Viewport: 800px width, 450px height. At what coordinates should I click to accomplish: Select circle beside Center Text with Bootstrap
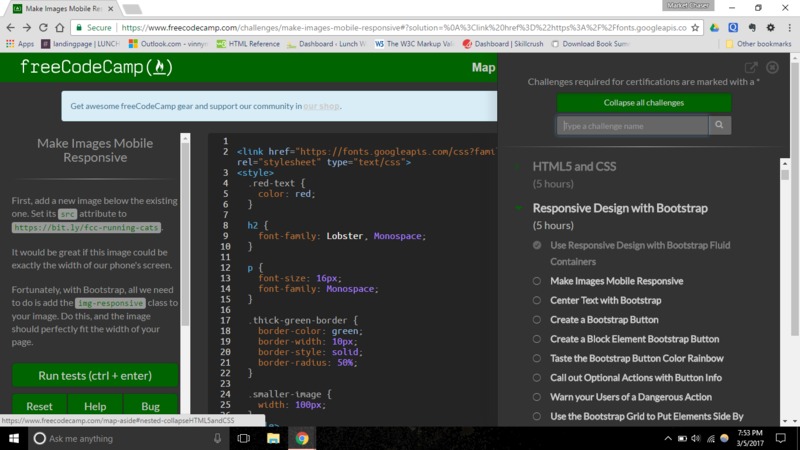[x=537, y=300]
